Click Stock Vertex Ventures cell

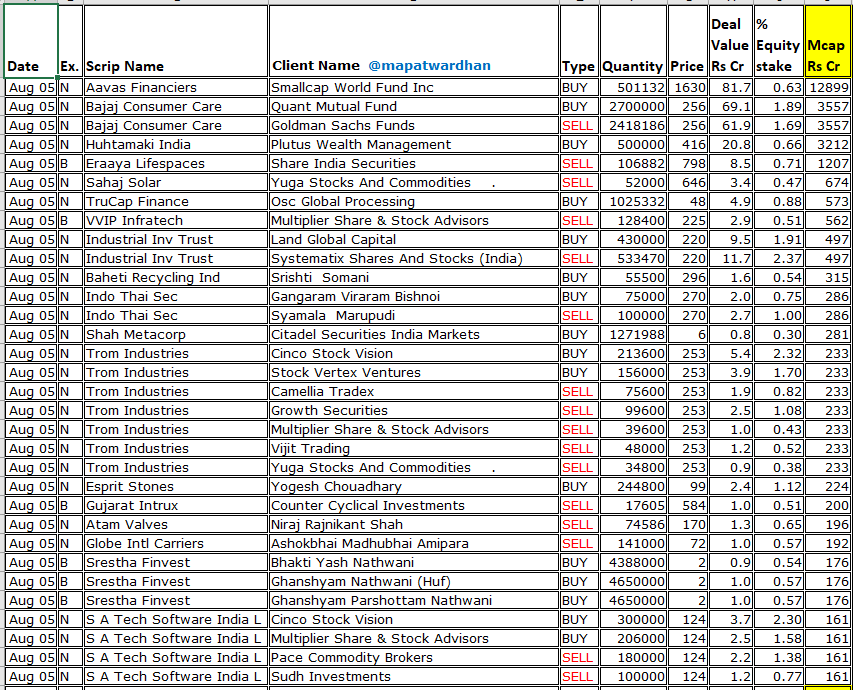413,373
